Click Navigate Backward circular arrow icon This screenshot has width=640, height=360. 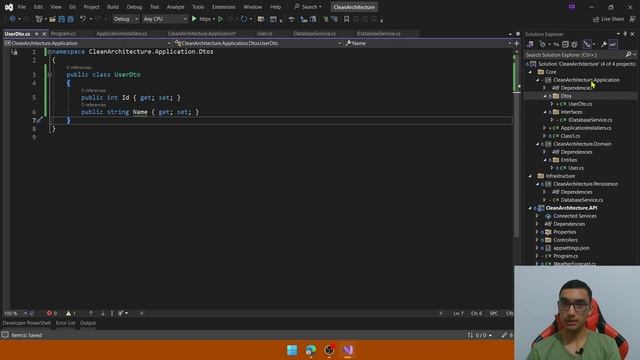(12, 19)
